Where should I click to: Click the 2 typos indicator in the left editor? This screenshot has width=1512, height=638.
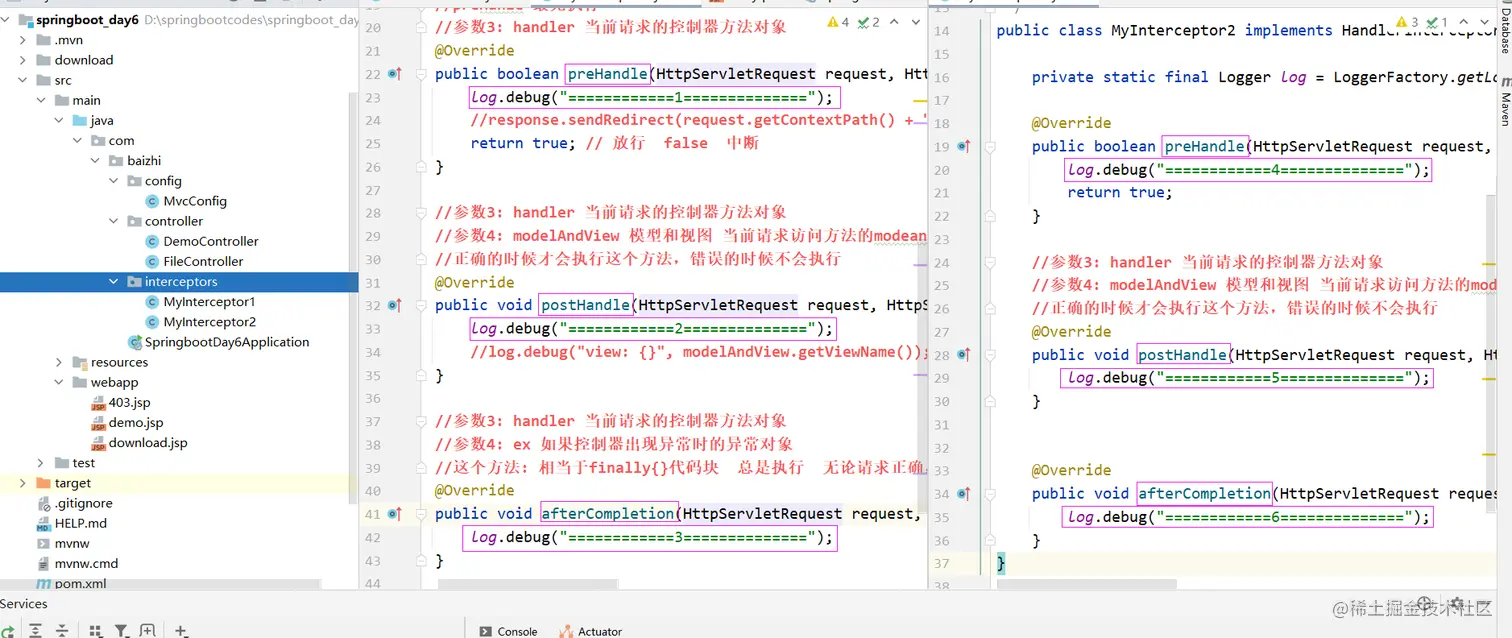pyautogui.click(x=870, y=22)
